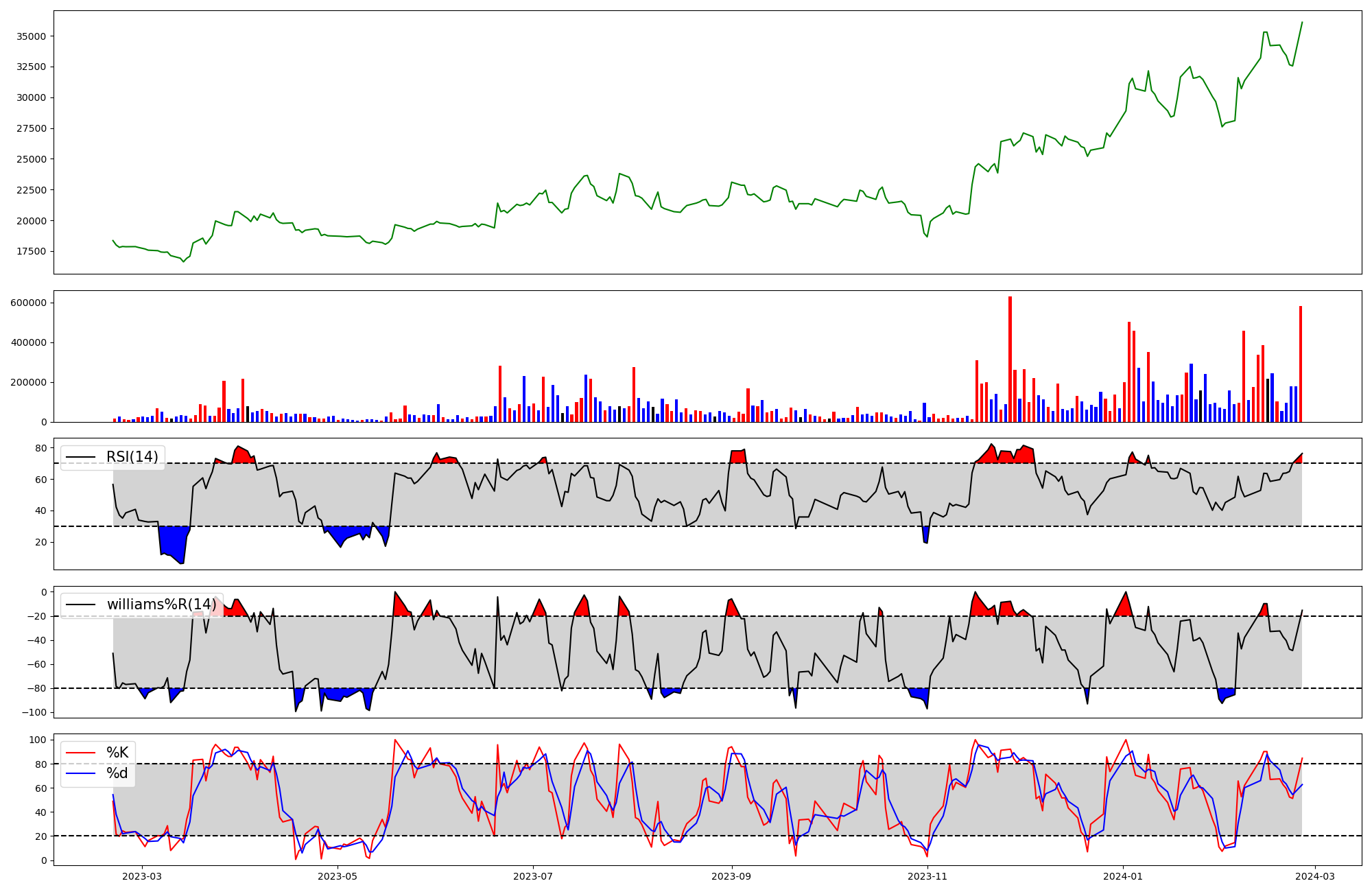The image size is (1372, 892).
Task: Click the 17500 price axis tick label
Action: pos(31,251)
